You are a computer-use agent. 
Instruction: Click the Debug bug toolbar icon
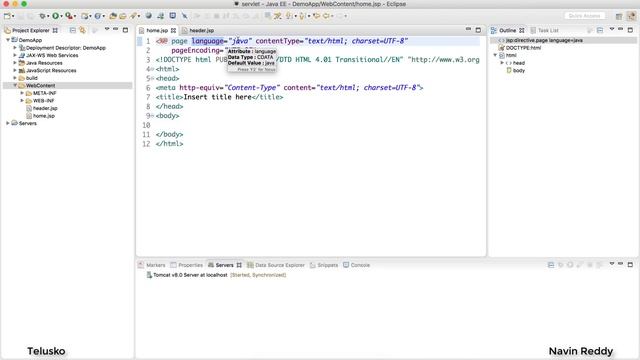(x=42, y=16)
